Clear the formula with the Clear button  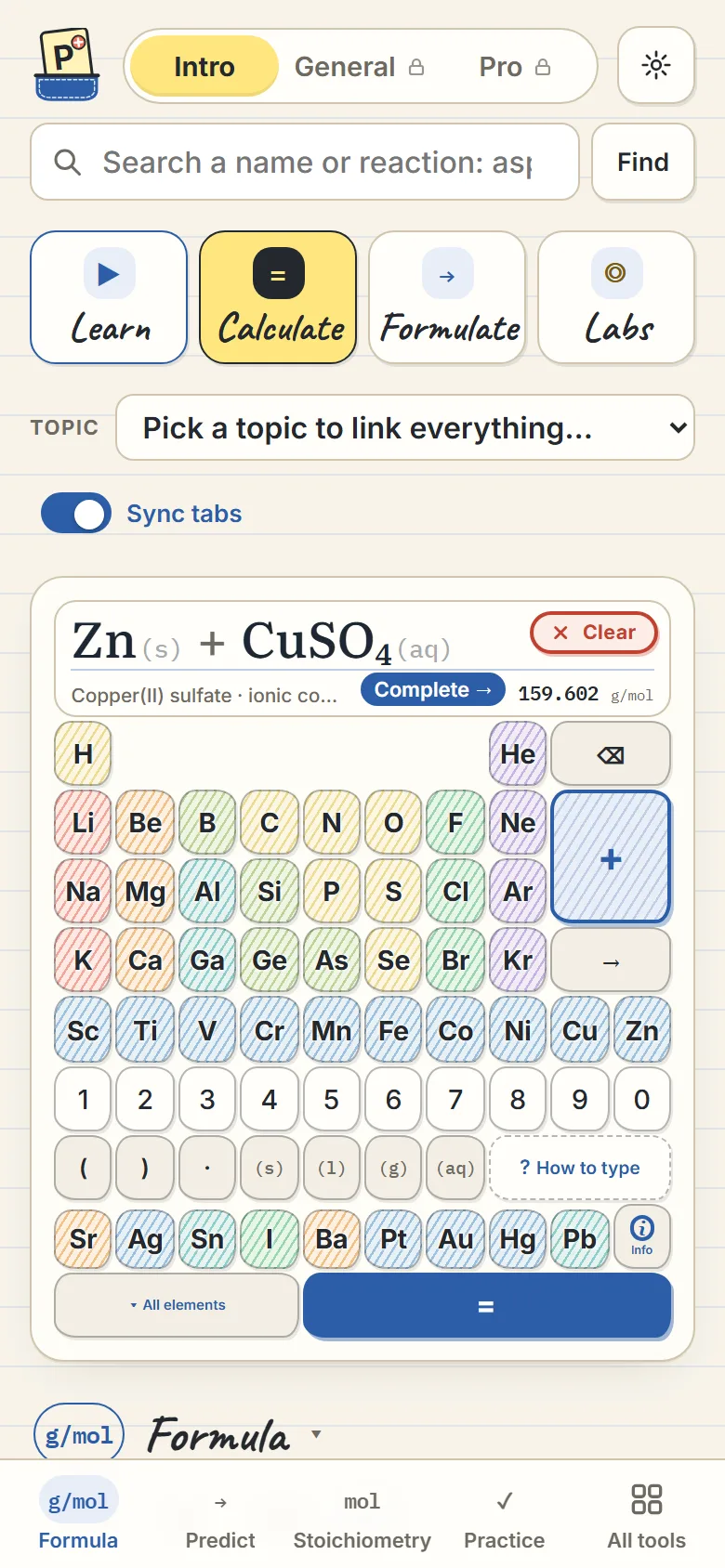point(594,633)
